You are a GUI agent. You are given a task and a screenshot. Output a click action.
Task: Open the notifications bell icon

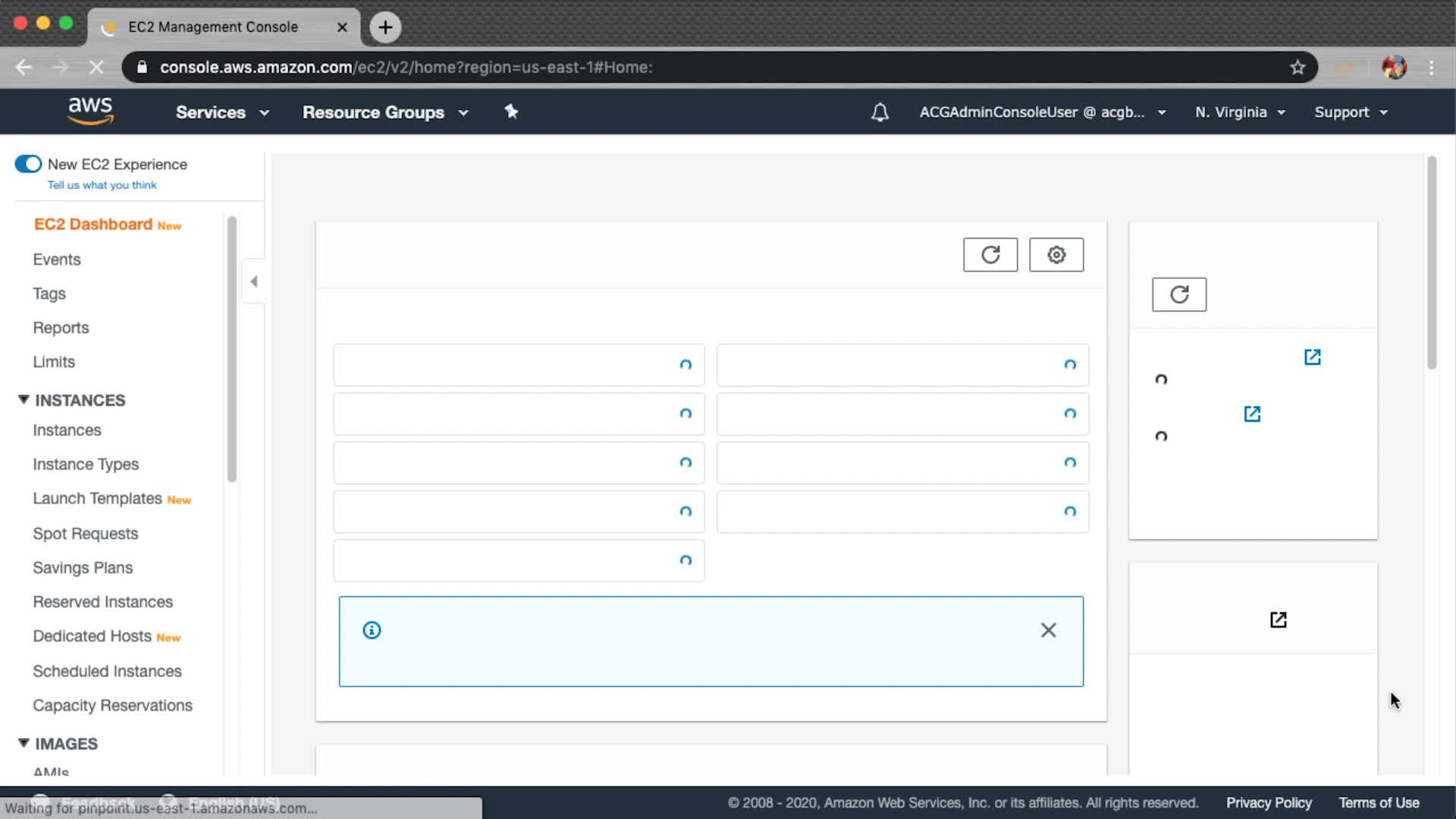[x=880, y=112]
